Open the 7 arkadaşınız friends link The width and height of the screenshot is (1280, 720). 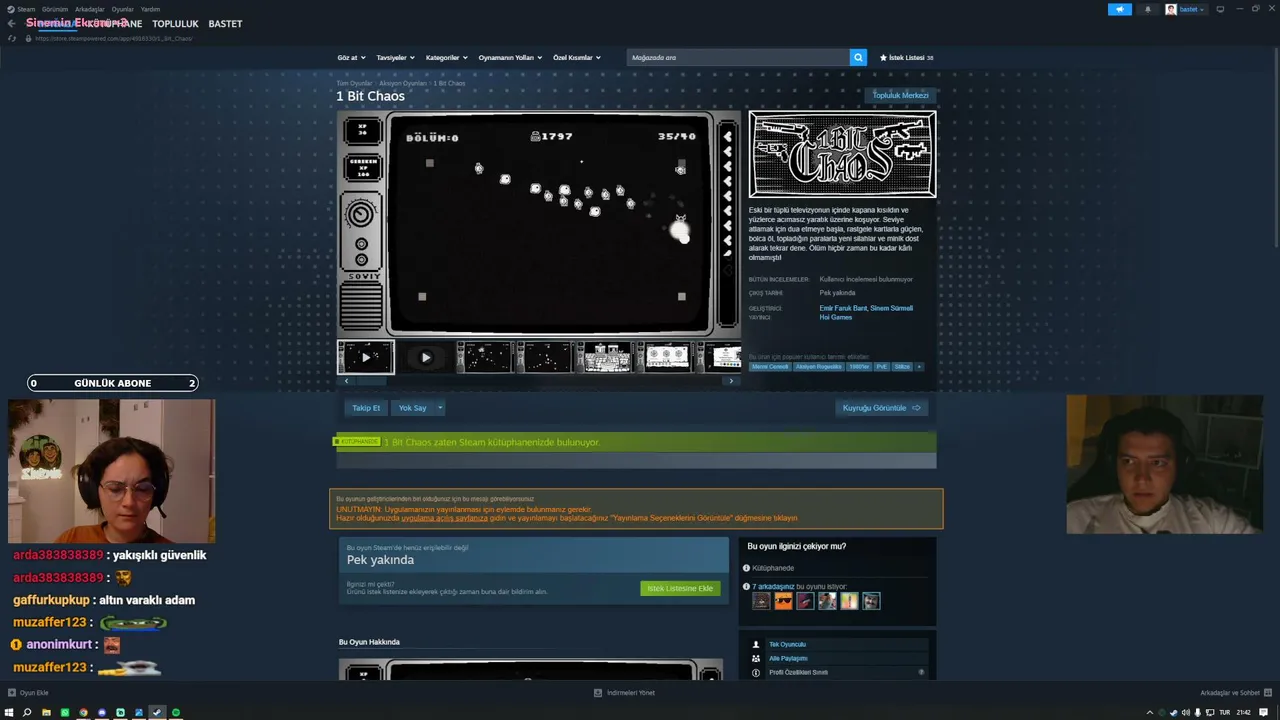point(772,586)
